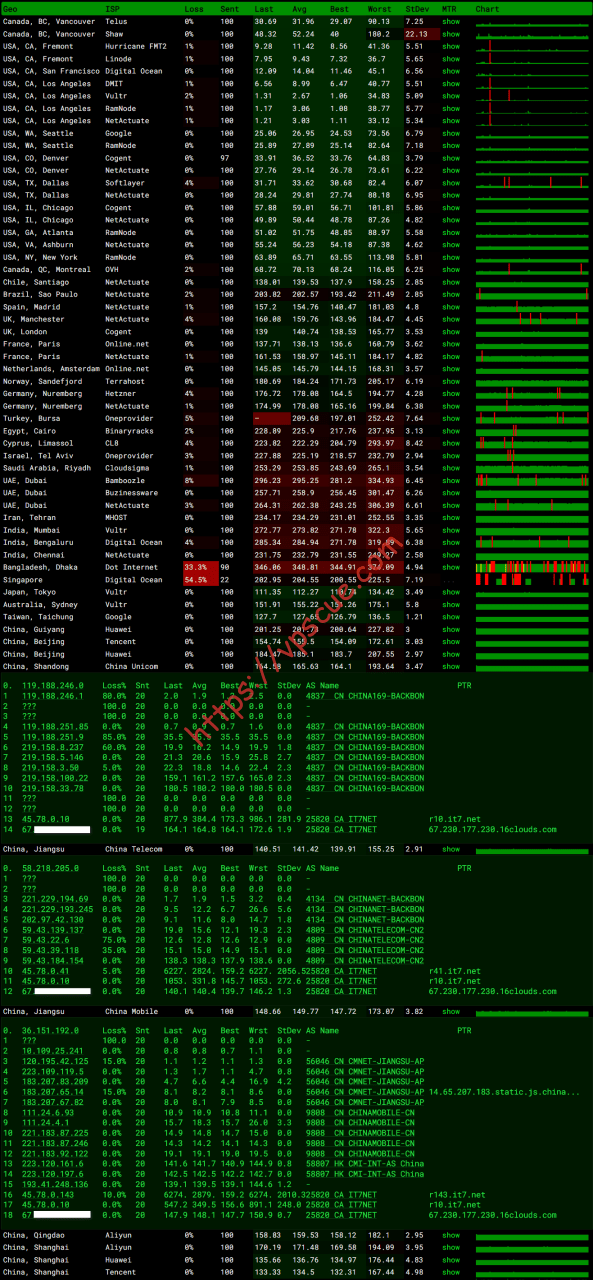The height and width of the screenshot is (1280, 593).
Task: Click the StDev column header in top table
Action: [x=416, y=8]
